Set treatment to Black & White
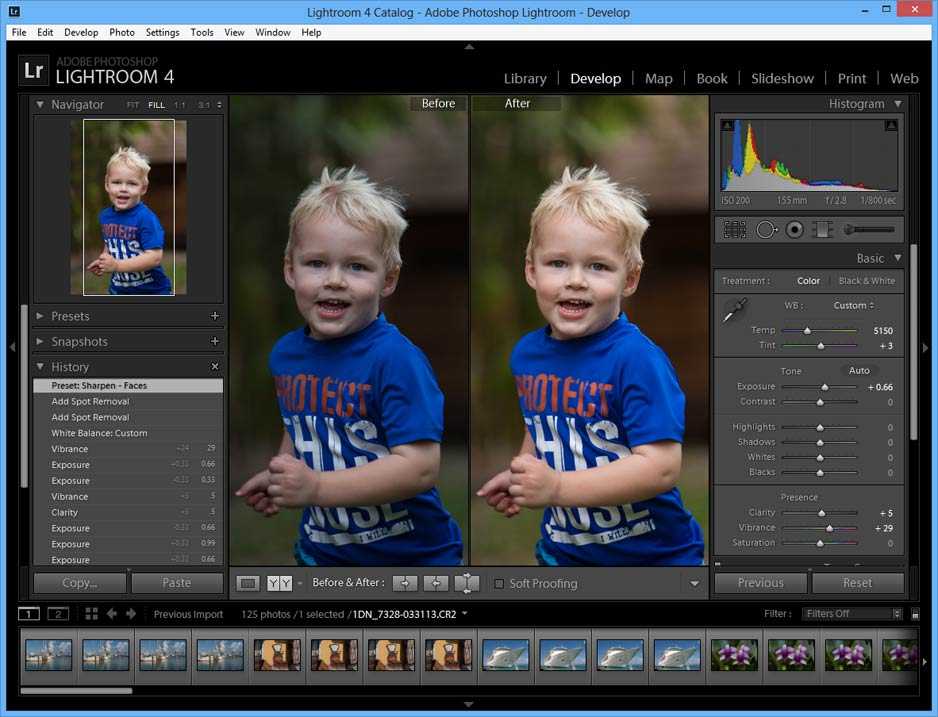 click(867, 280)
